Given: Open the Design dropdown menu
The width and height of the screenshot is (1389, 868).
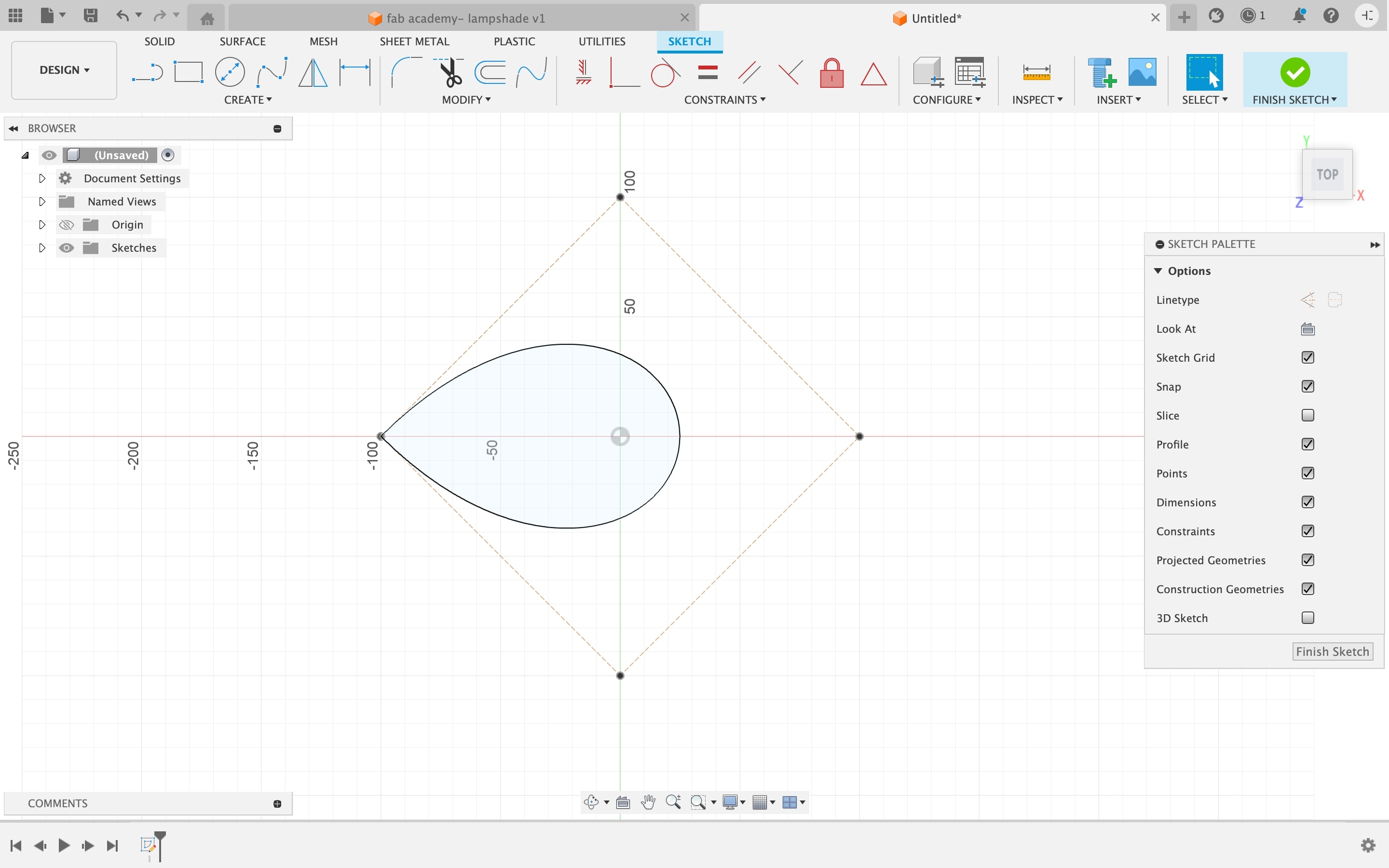Looking at the screenshot, I should click(62, 68).
